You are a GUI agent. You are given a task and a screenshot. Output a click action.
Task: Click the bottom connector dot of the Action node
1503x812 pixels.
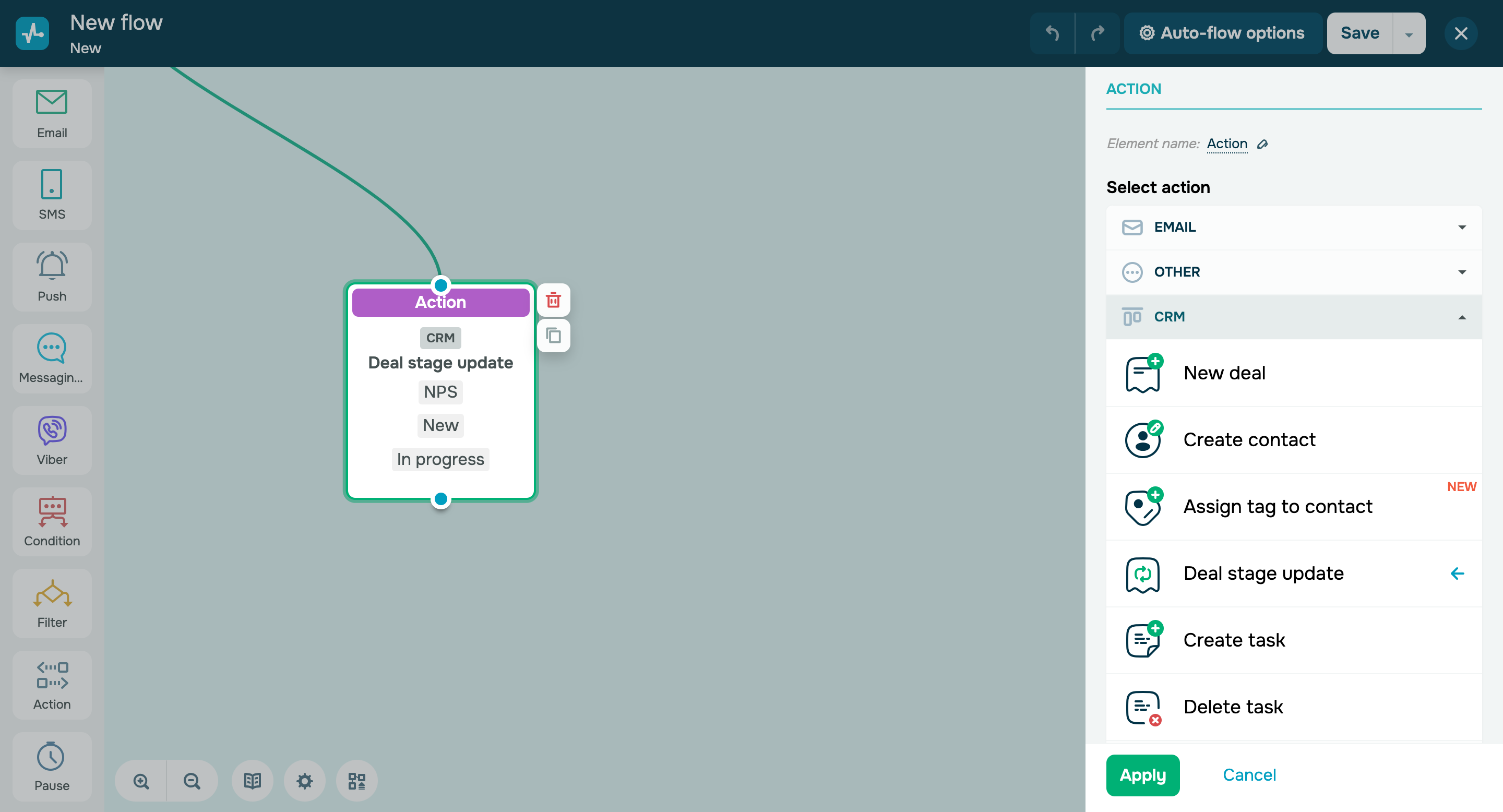tap(440, 499)
